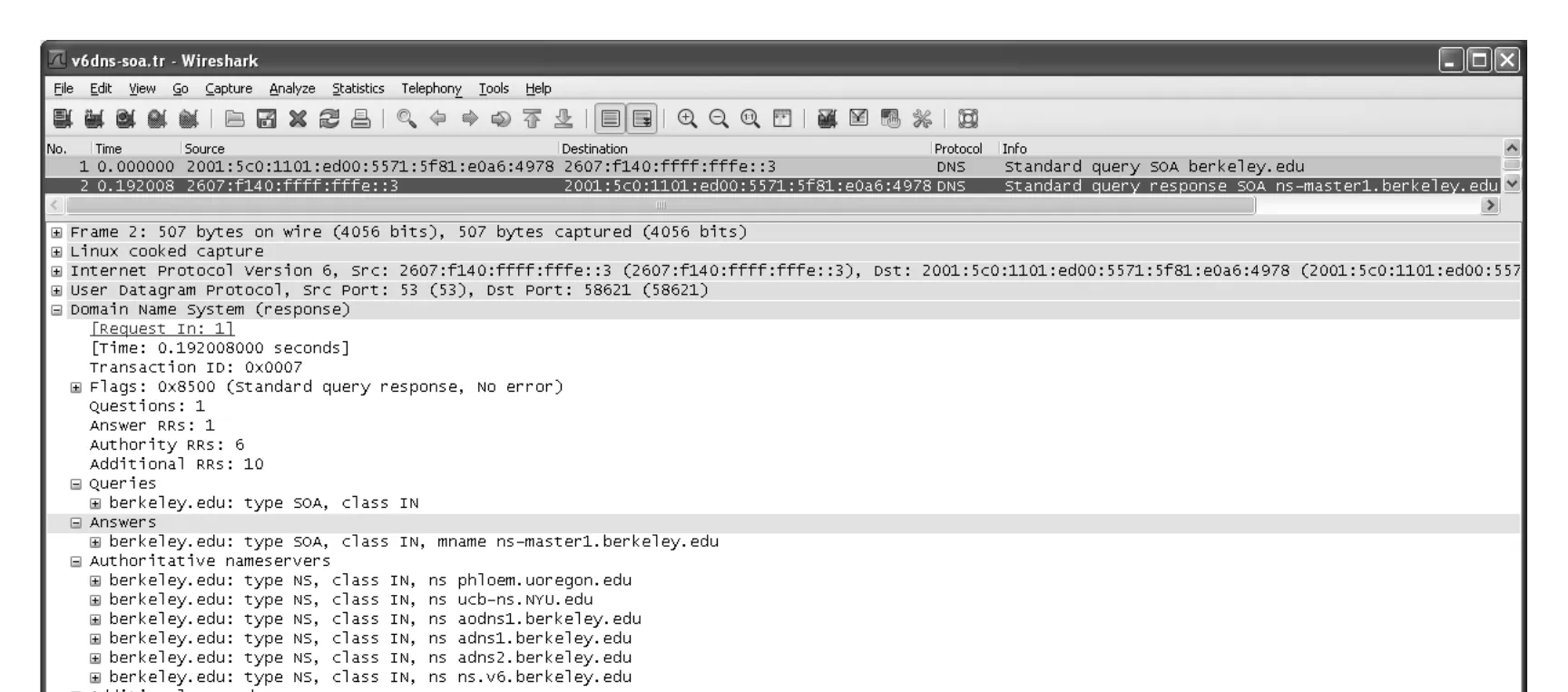Expand the berkeley.edu SOA query entry
Image resolution: width=1568 pixels, height=692 pixels.
tap(95, 503)
